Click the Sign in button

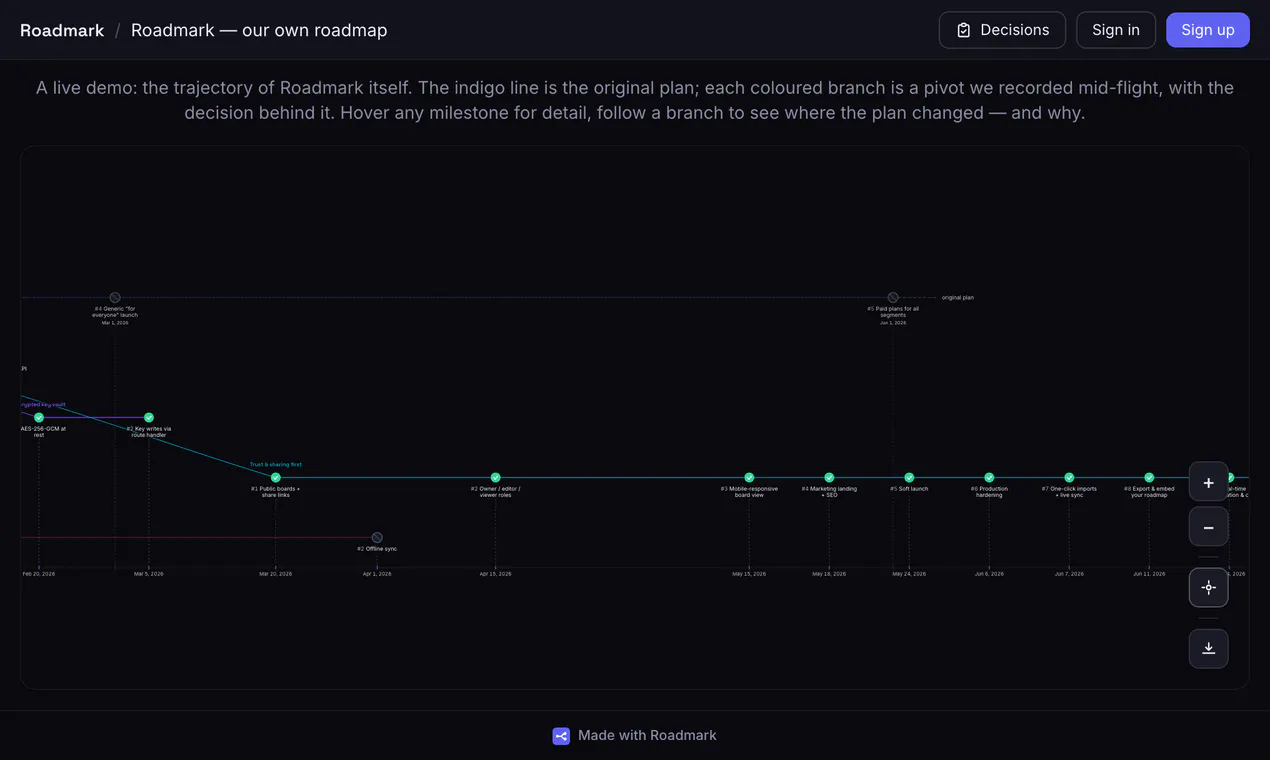[1116, 30]
